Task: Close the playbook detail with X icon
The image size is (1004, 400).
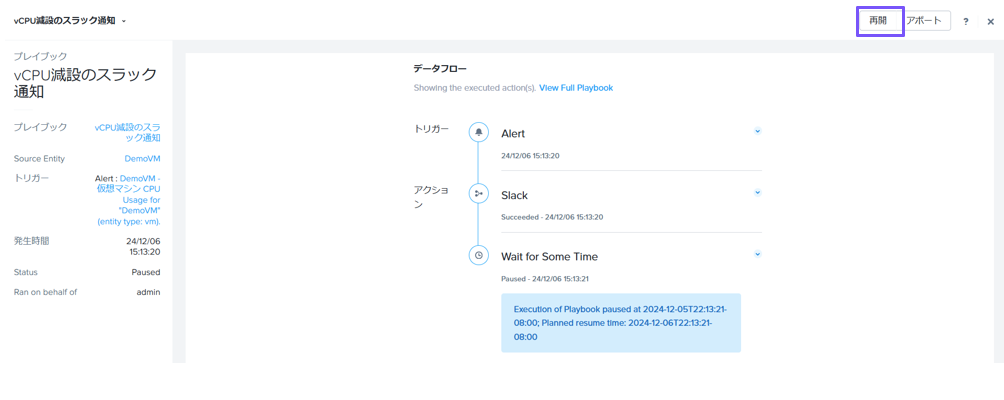Action: [991, 22]
